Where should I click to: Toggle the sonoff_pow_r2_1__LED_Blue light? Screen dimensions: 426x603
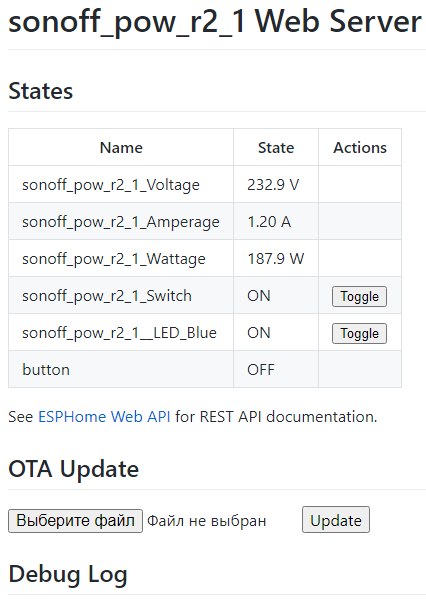tap(359, 333)
